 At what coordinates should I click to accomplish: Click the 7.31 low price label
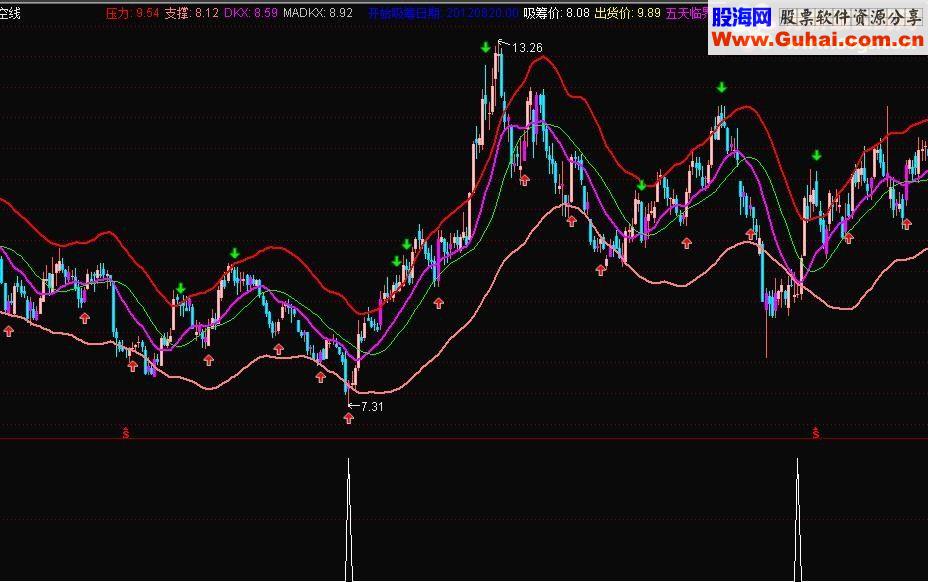pos(372,407)
